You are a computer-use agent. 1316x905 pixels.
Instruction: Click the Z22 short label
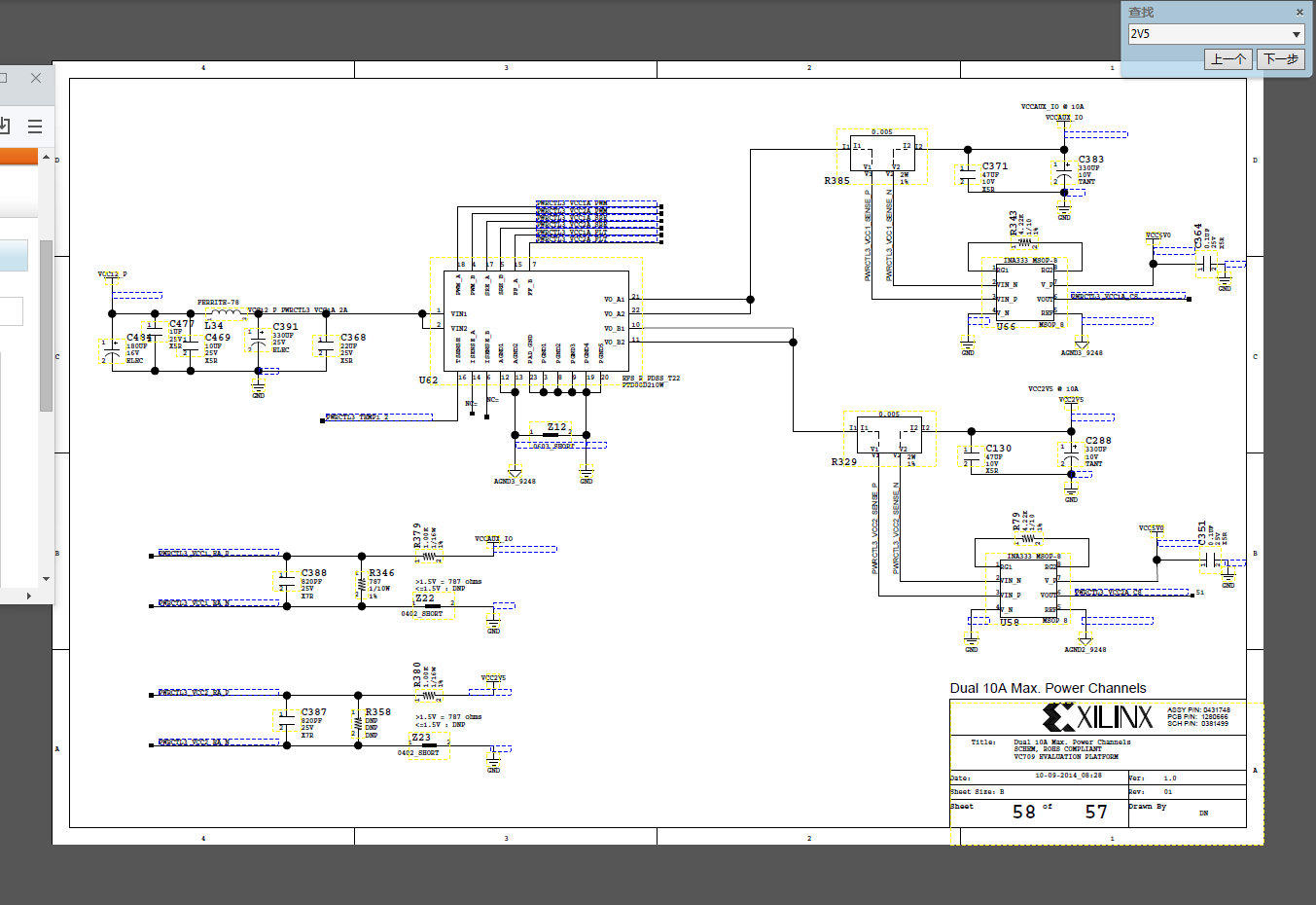point(425,598)
